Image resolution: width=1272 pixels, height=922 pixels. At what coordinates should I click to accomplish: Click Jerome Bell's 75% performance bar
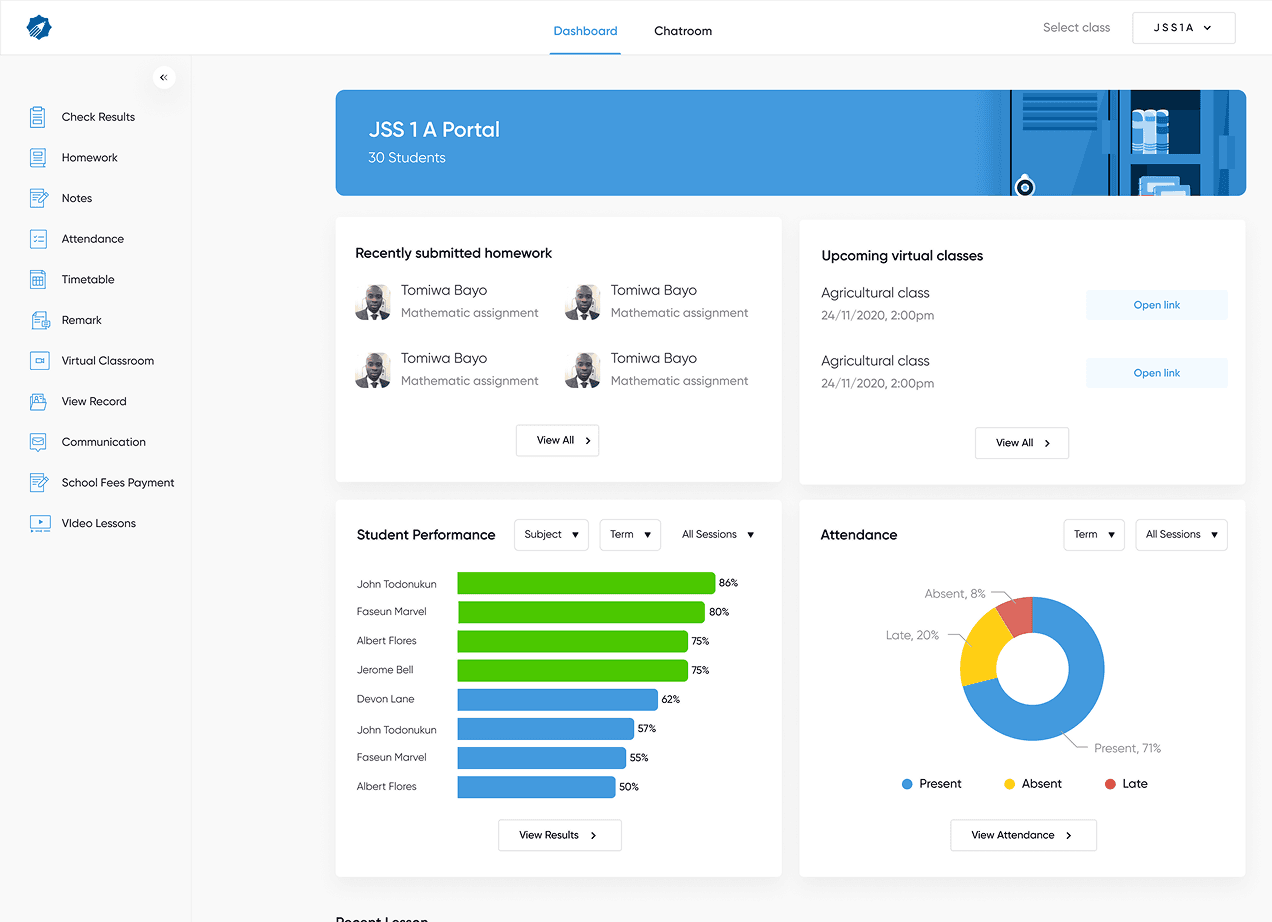coord(573,670)
